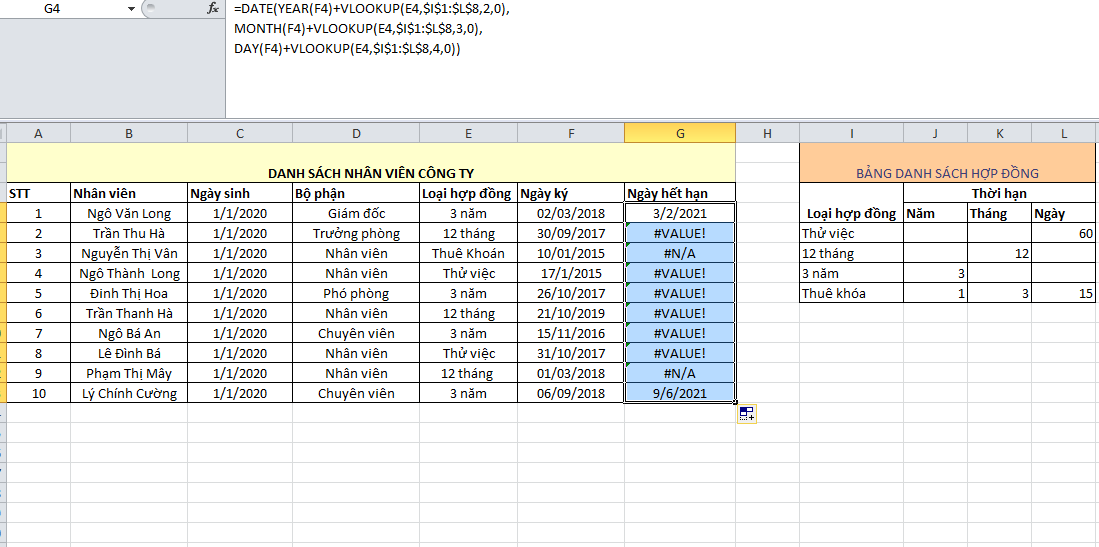The image size is (1099, 547).
Task: Click the signing date 15/11/2016
Action: click(x=571, y=333)
